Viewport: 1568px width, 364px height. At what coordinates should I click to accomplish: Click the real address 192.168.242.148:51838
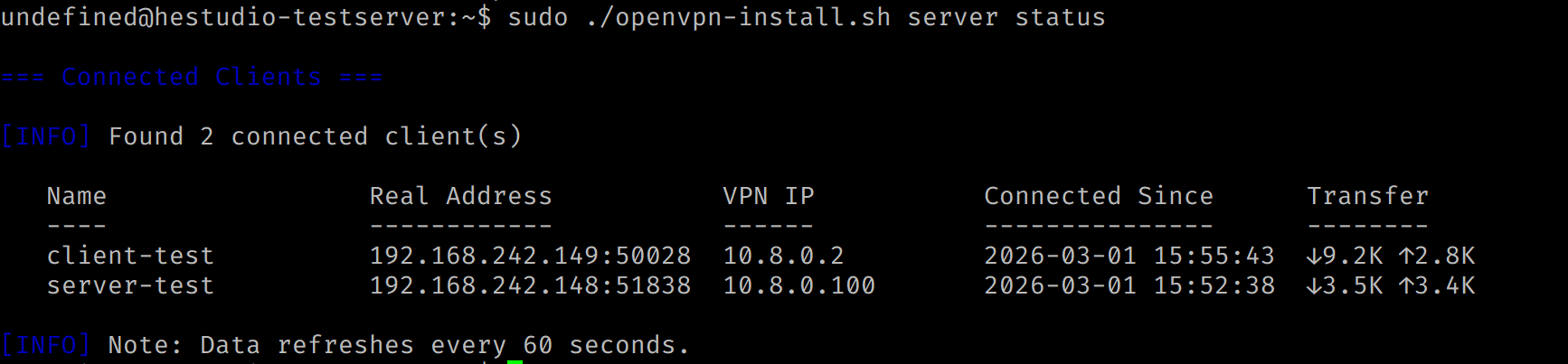click(x=530, y=285)
